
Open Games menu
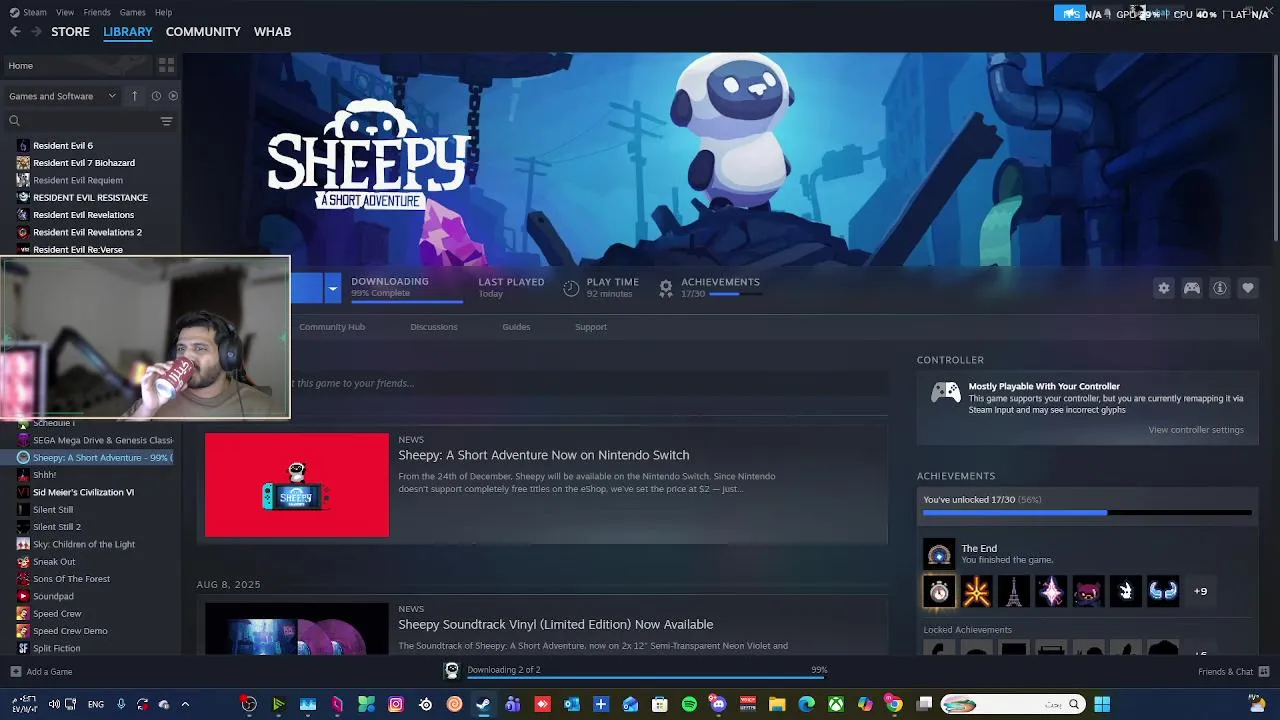click(x=132, y=12)
